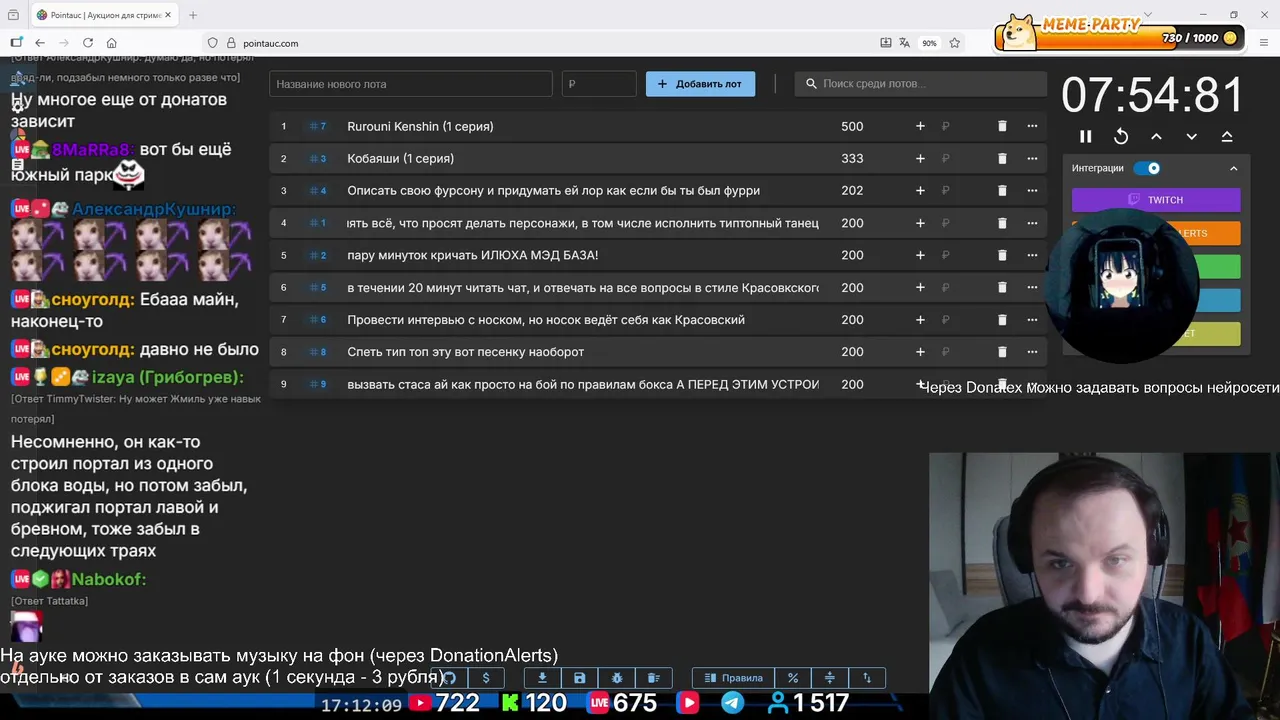This screenshot has height=720, width=1280.
Task: Add amount to the фурсону lot
Action: pyautogui.click(x=920, y=191)
